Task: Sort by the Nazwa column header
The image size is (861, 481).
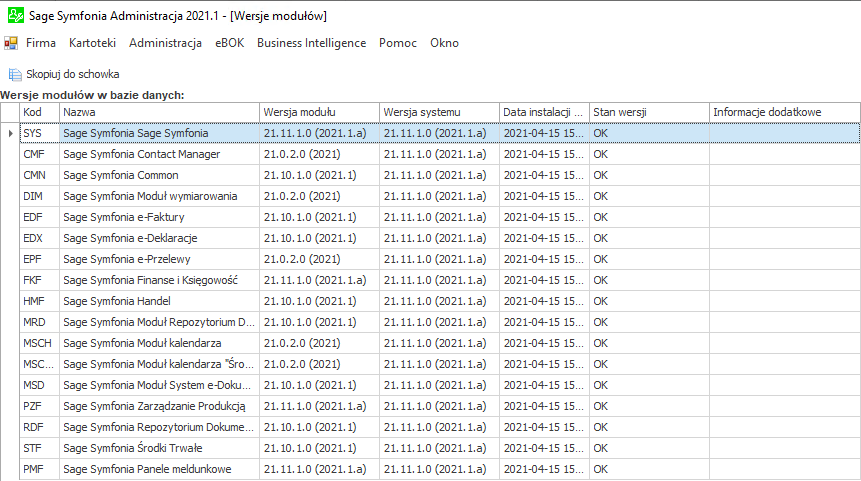Action: [158, 112]
